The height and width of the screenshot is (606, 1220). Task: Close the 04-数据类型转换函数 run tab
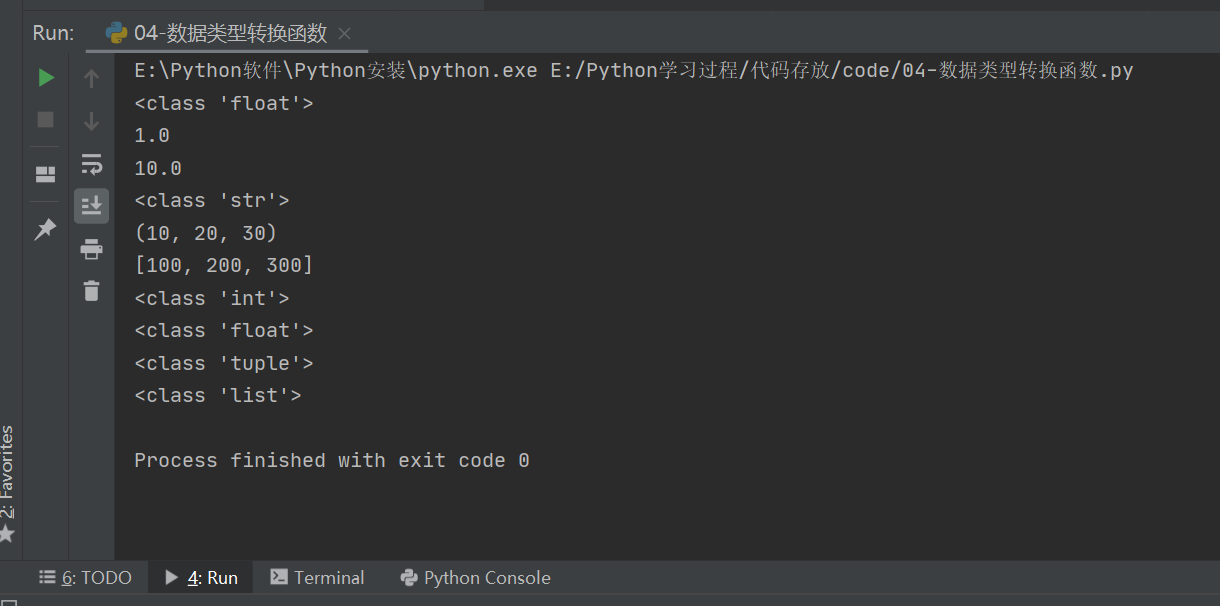point(345,34)
